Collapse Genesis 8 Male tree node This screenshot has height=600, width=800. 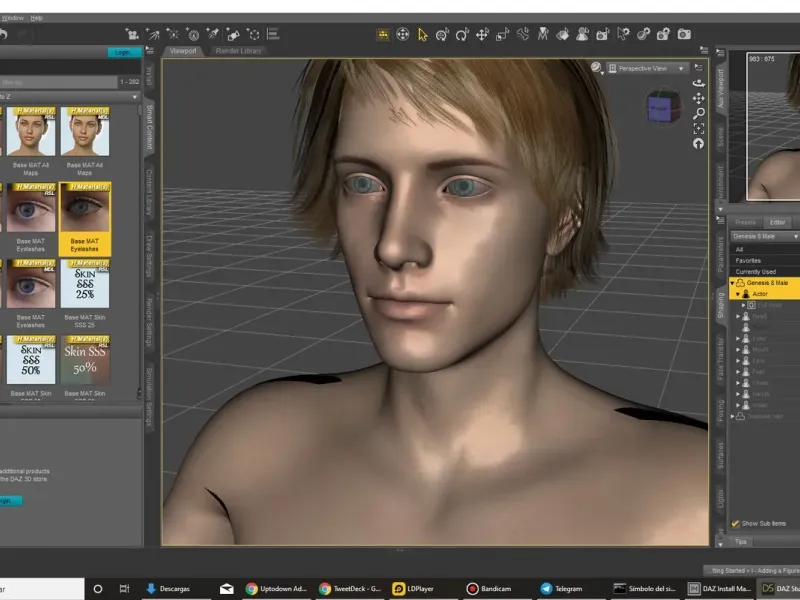[732, 283]
